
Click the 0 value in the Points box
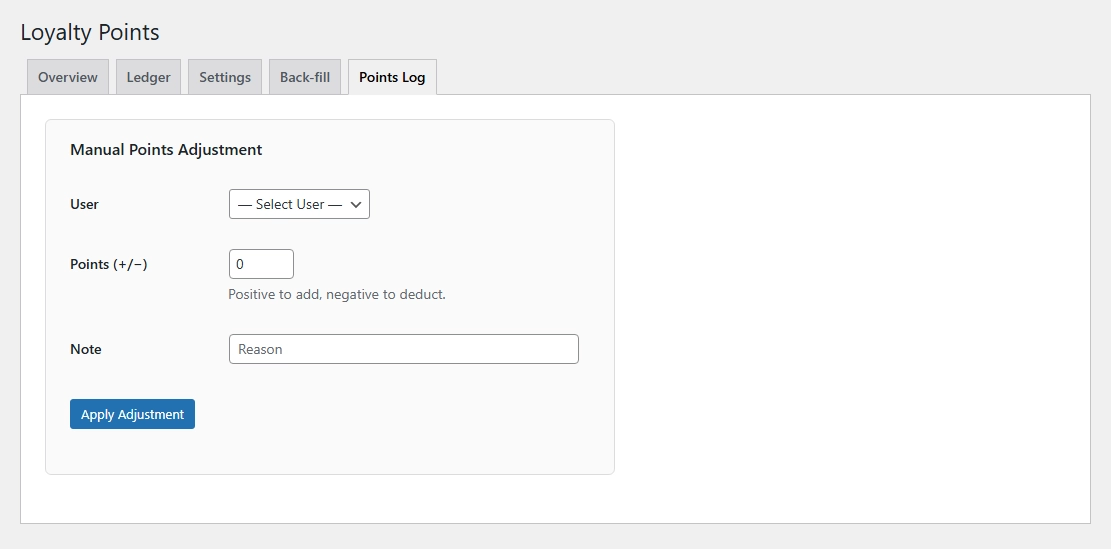241,264
